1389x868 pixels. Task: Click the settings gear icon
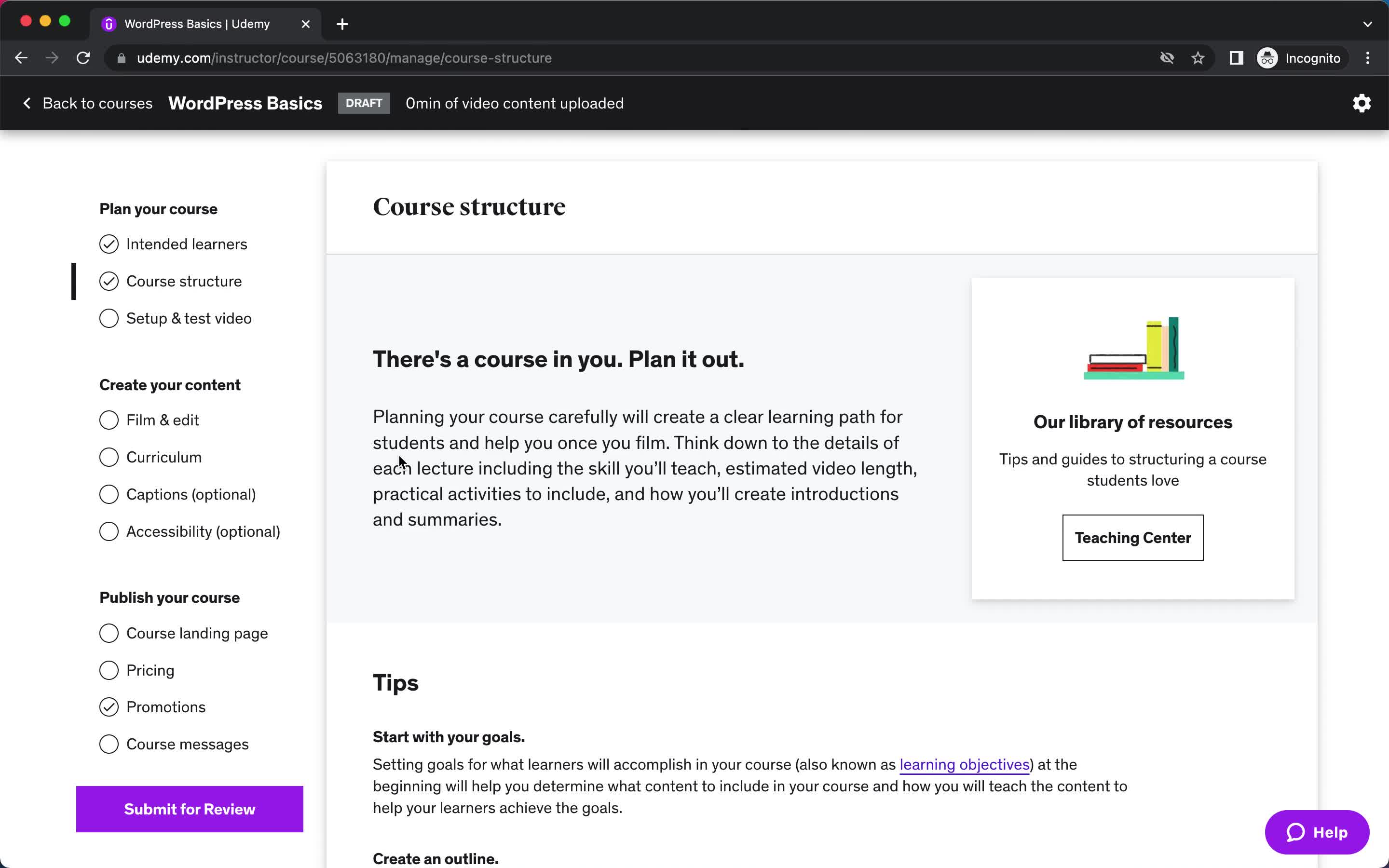click(1361, 103)
